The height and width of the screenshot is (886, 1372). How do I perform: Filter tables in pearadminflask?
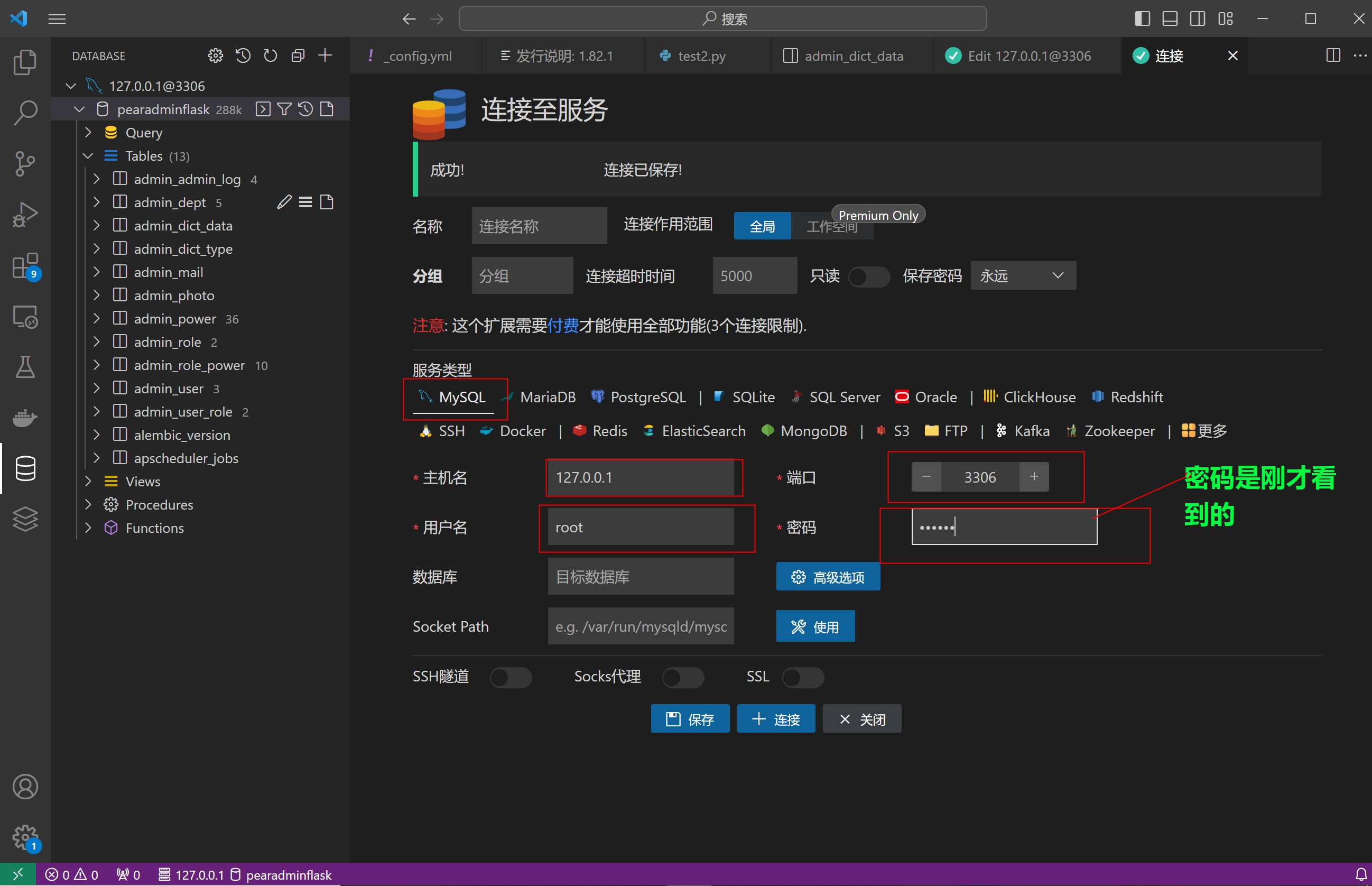pyautogui.click(x=284, y=109)
